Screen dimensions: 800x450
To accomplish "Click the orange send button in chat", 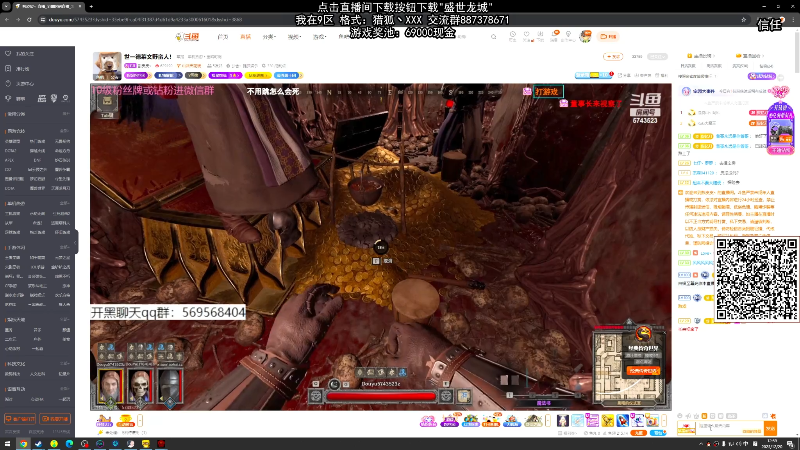I will [x=770, y=428].
